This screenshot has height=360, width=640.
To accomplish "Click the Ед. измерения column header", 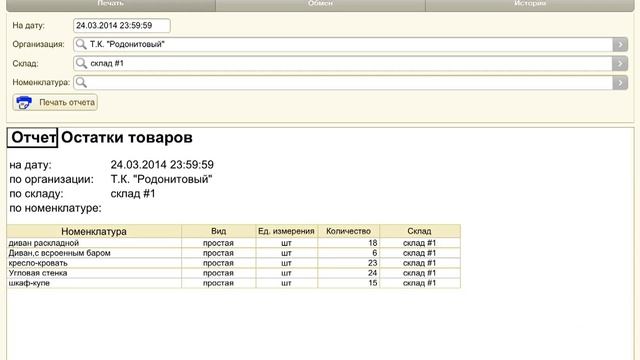I will pos(287,231).
